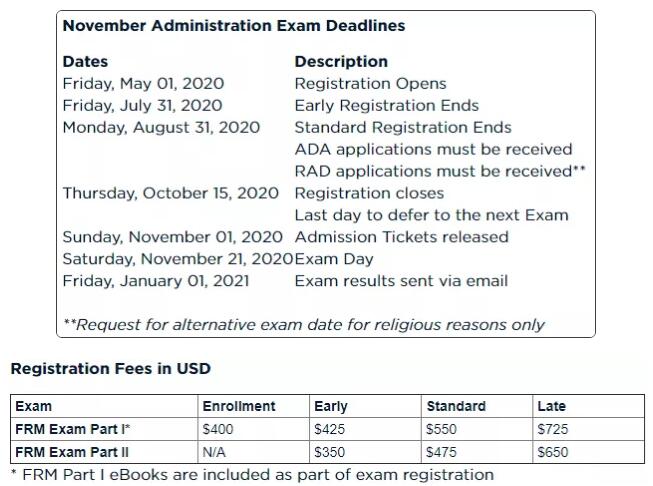Click the Dates column header
653x486 pixels.
point(85,62)
